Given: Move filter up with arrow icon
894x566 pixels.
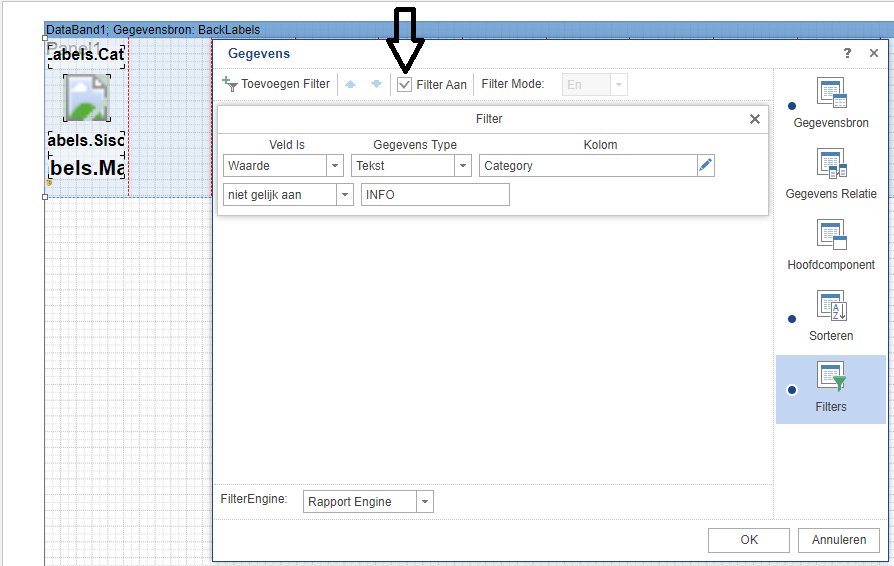Looking at the screenshot, I should pos(351,85).
